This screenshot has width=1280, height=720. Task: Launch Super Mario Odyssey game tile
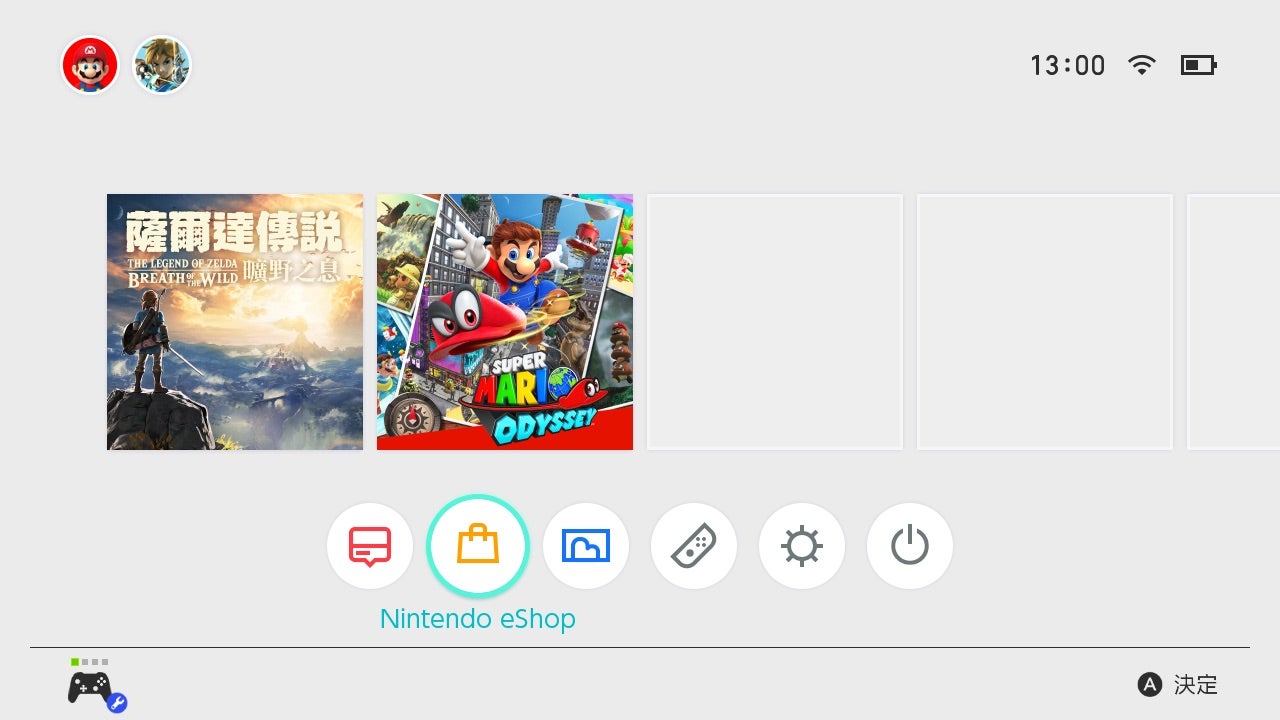(505, 322)
